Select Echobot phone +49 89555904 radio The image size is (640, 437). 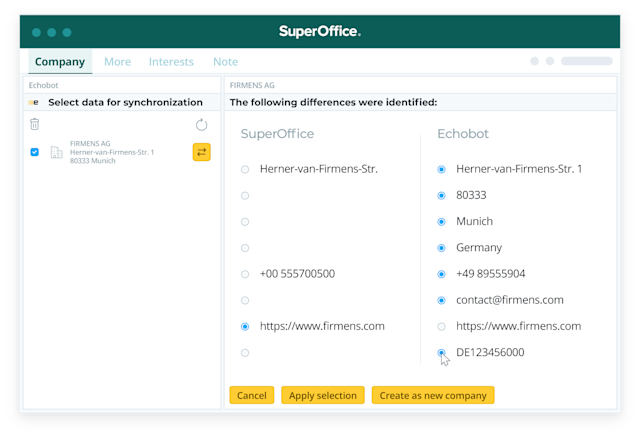pos(441,274)
